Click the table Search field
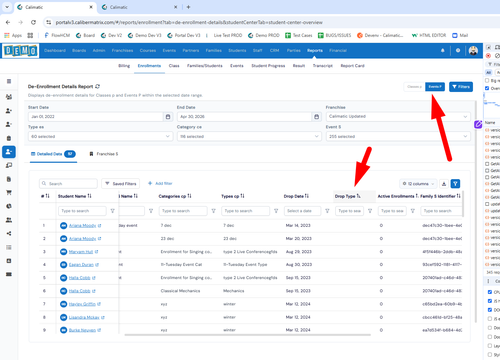 click(68, 184)
